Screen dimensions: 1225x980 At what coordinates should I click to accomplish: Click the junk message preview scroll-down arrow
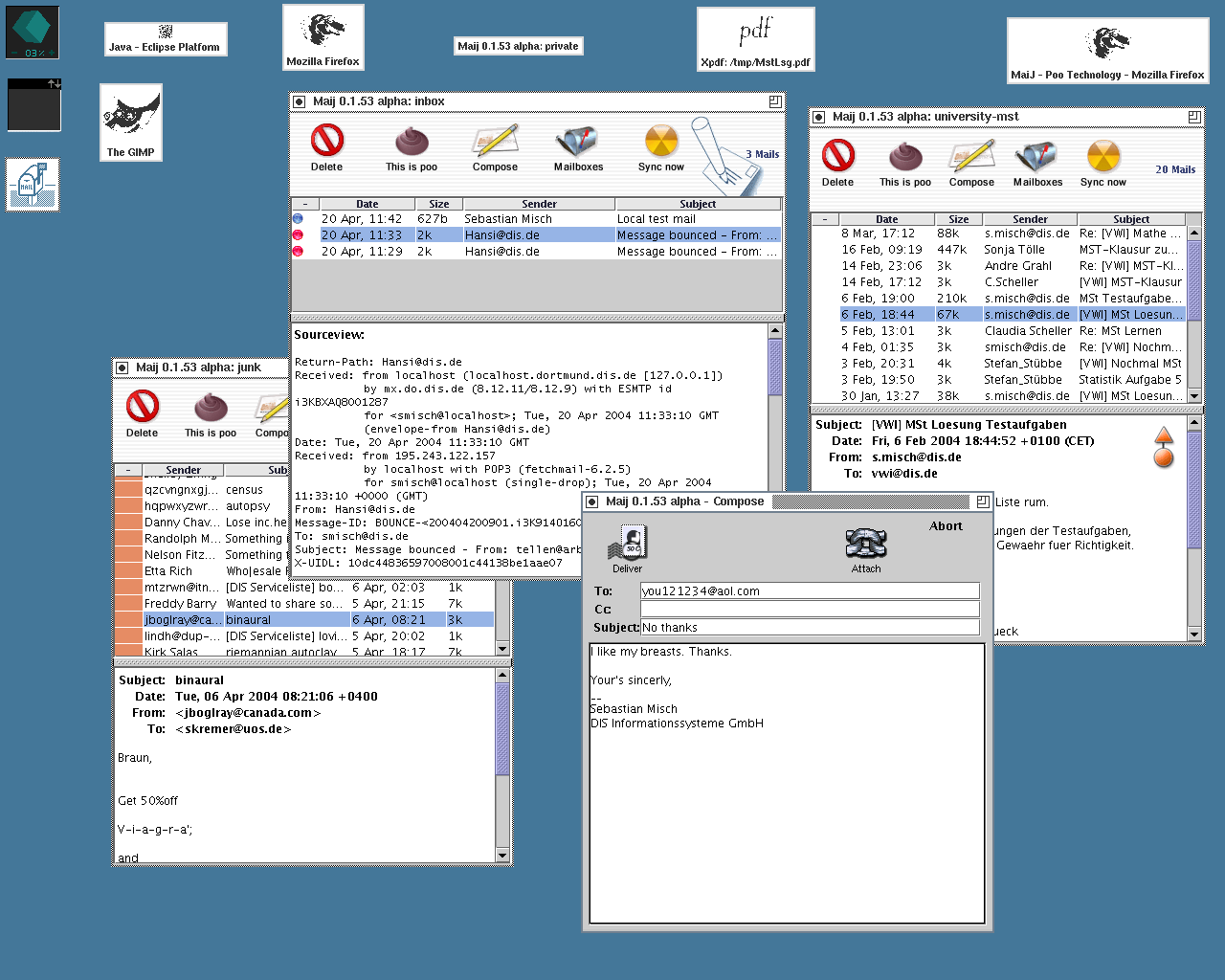pos(503,855)
